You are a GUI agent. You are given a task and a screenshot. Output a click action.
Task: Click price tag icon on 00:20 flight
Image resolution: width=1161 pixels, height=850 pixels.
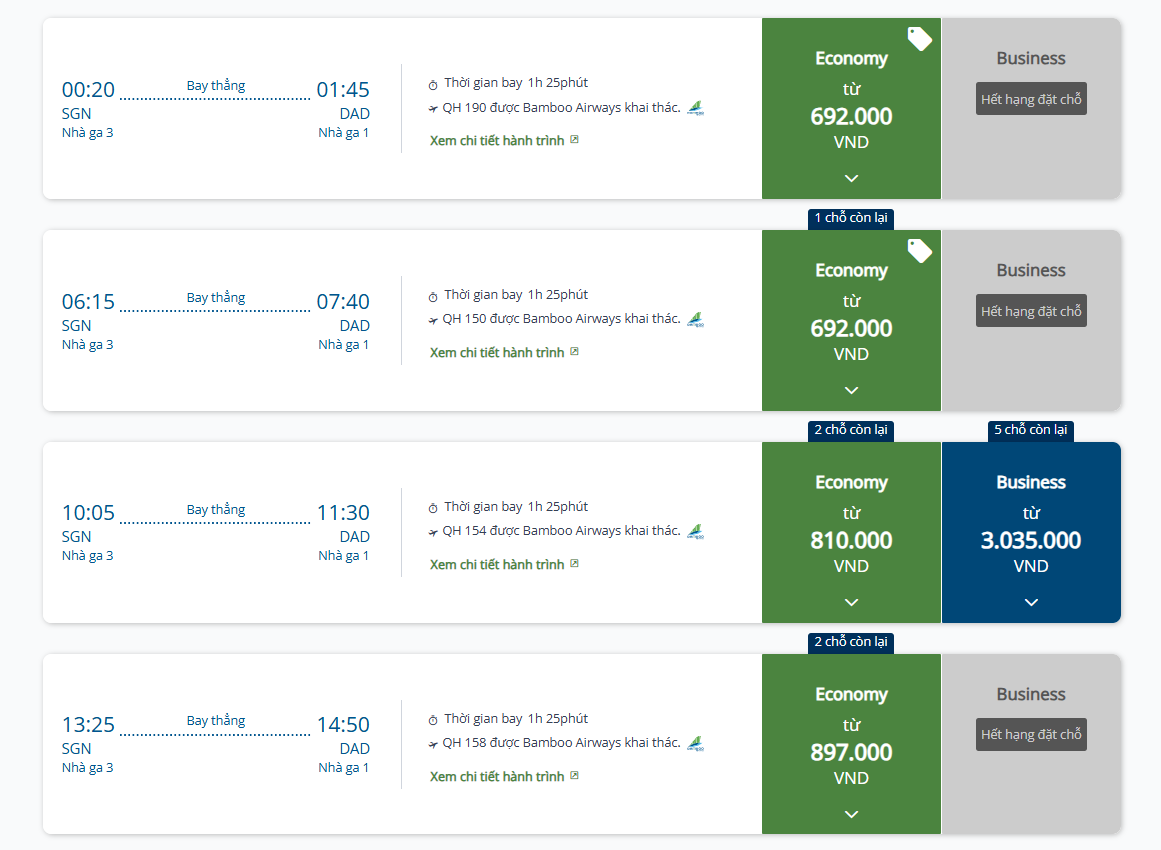click(919, 39)
